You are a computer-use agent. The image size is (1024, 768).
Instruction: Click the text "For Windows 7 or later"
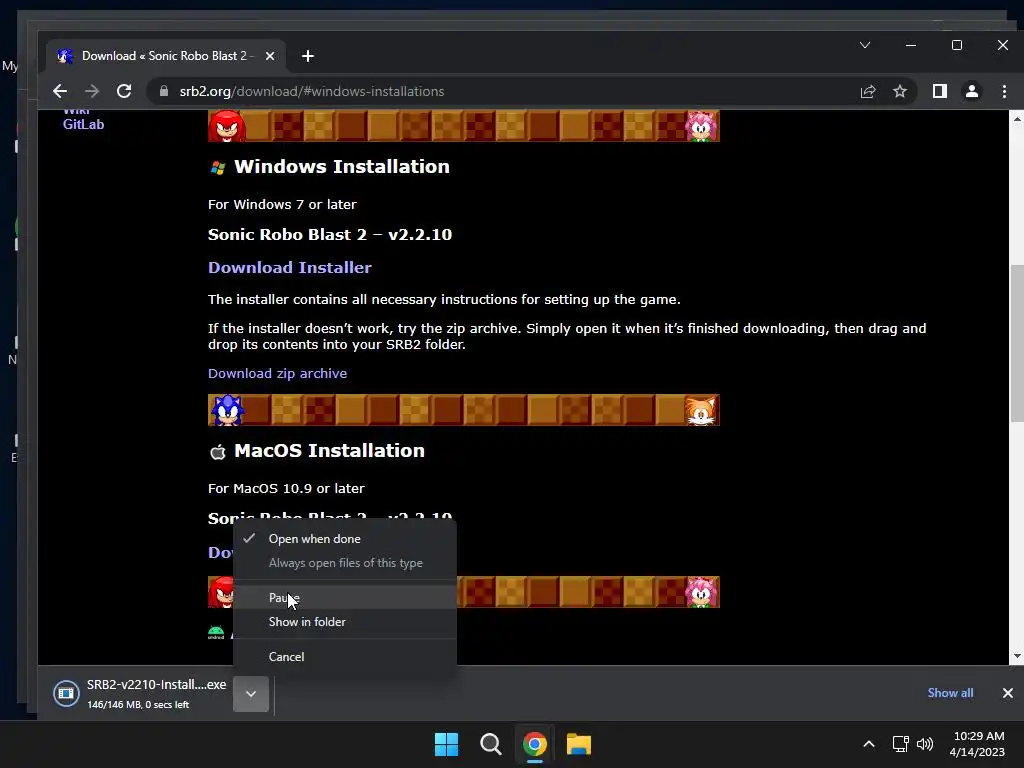(x=282, y=204)
